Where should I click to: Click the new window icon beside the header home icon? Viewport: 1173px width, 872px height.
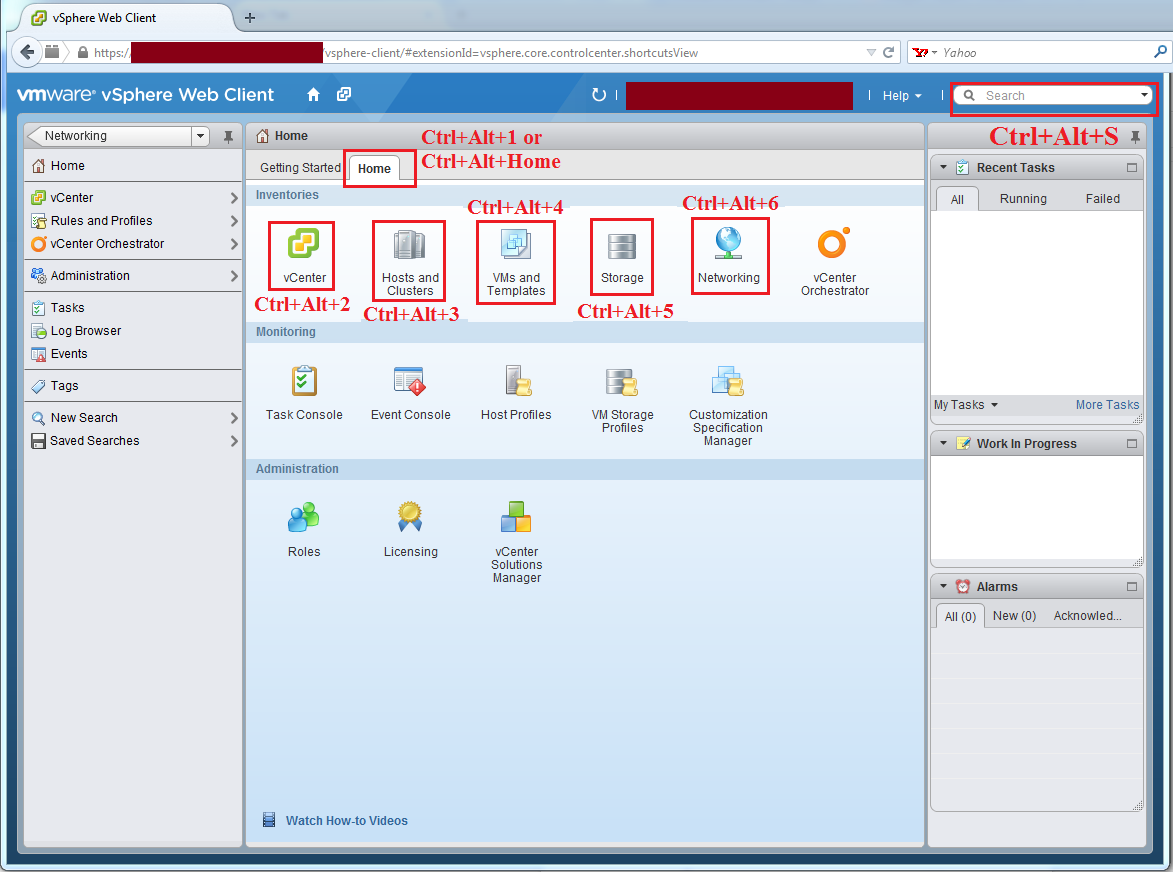pos(343,94)
